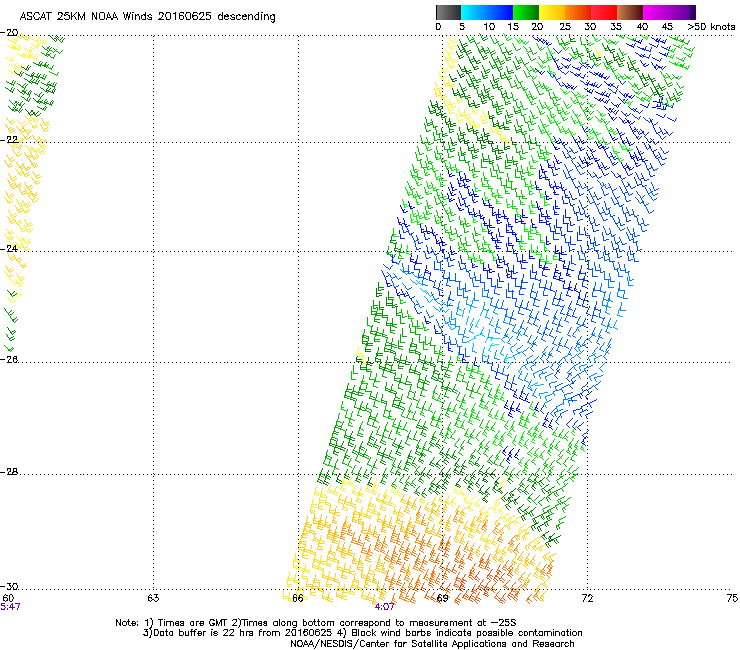Screen dimensions: 740x650
Task: Click the longitude label '60'
Action: (8, 598)
